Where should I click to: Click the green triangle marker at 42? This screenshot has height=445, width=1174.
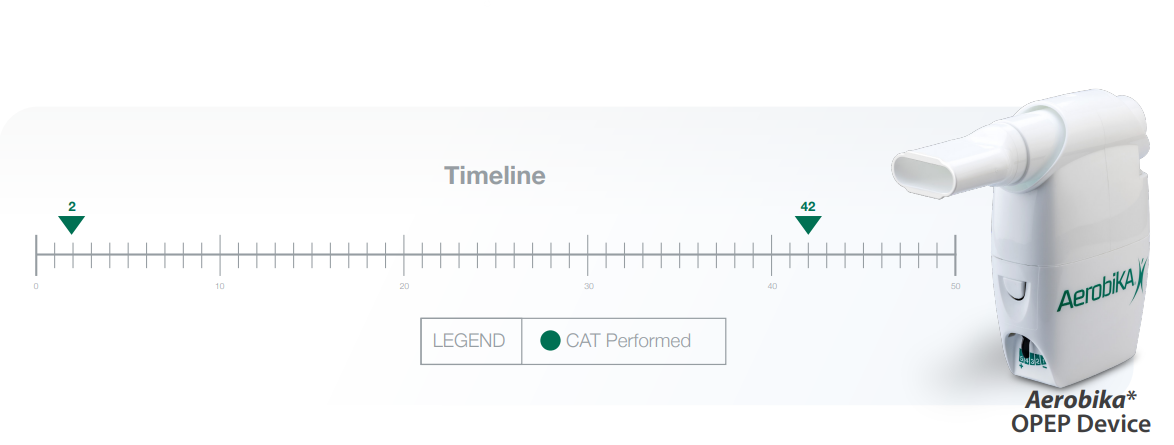pos(808,224)
